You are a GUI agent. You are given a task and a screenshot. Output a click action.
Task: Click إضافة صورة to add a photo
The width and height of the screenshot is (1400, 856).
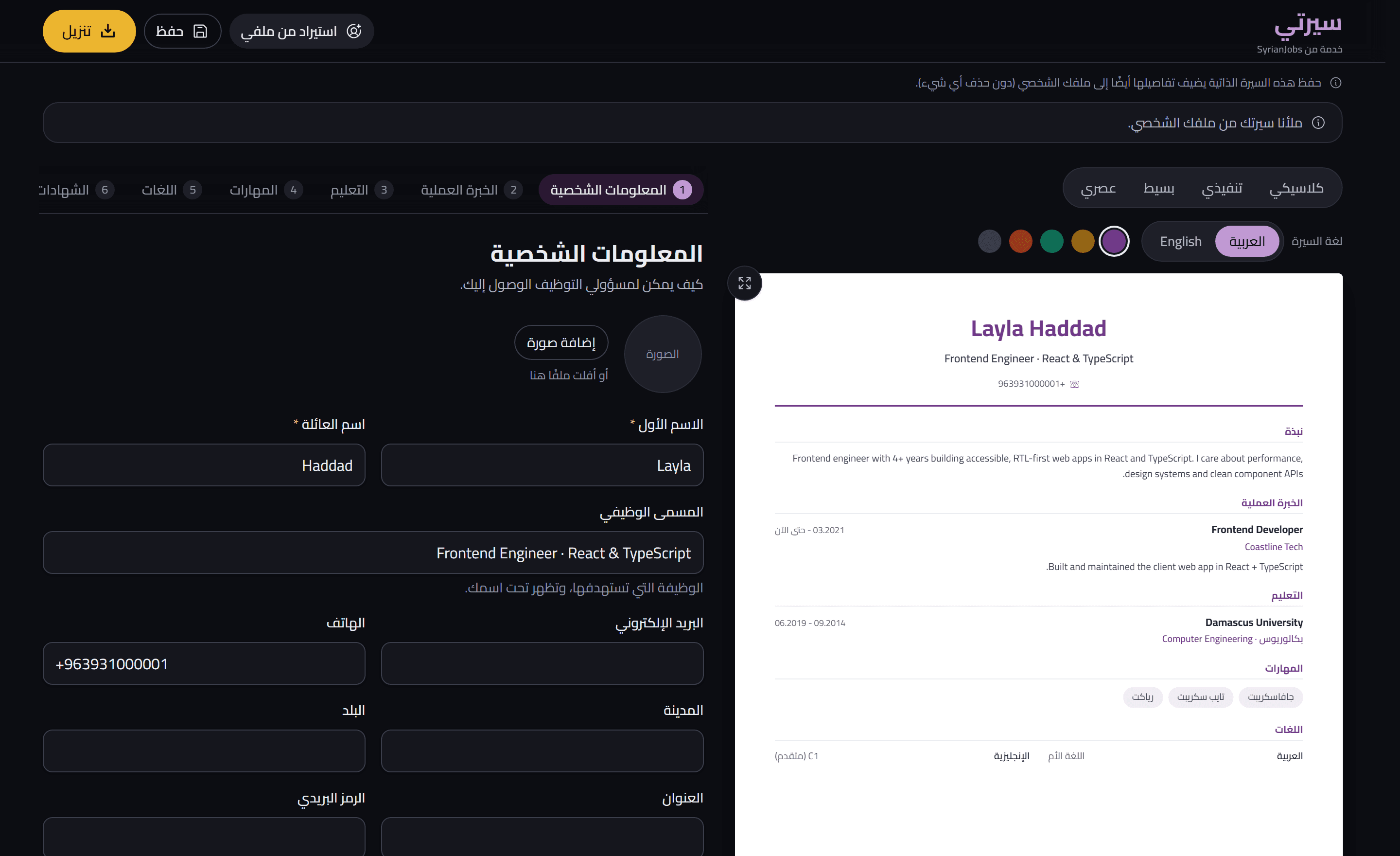[x=561, y=342]
